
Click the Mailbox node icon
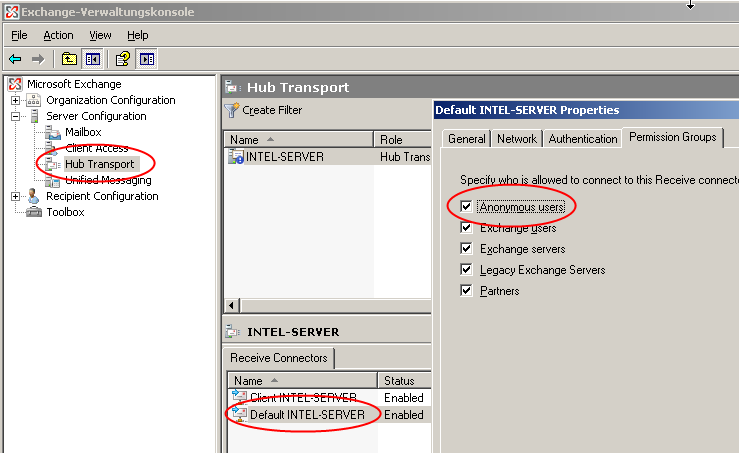(x=53, y=132)
